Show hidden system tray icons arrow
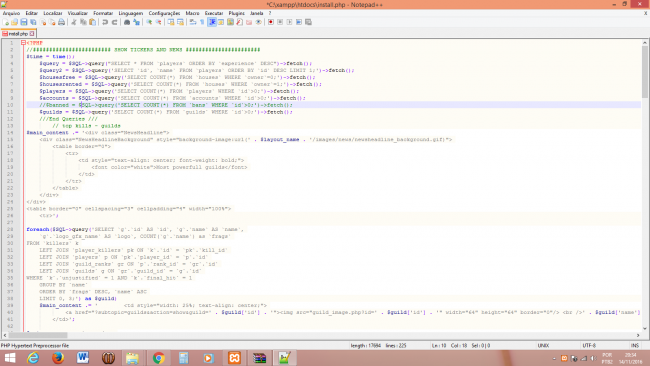650x366 pixels. pos(554,358)
